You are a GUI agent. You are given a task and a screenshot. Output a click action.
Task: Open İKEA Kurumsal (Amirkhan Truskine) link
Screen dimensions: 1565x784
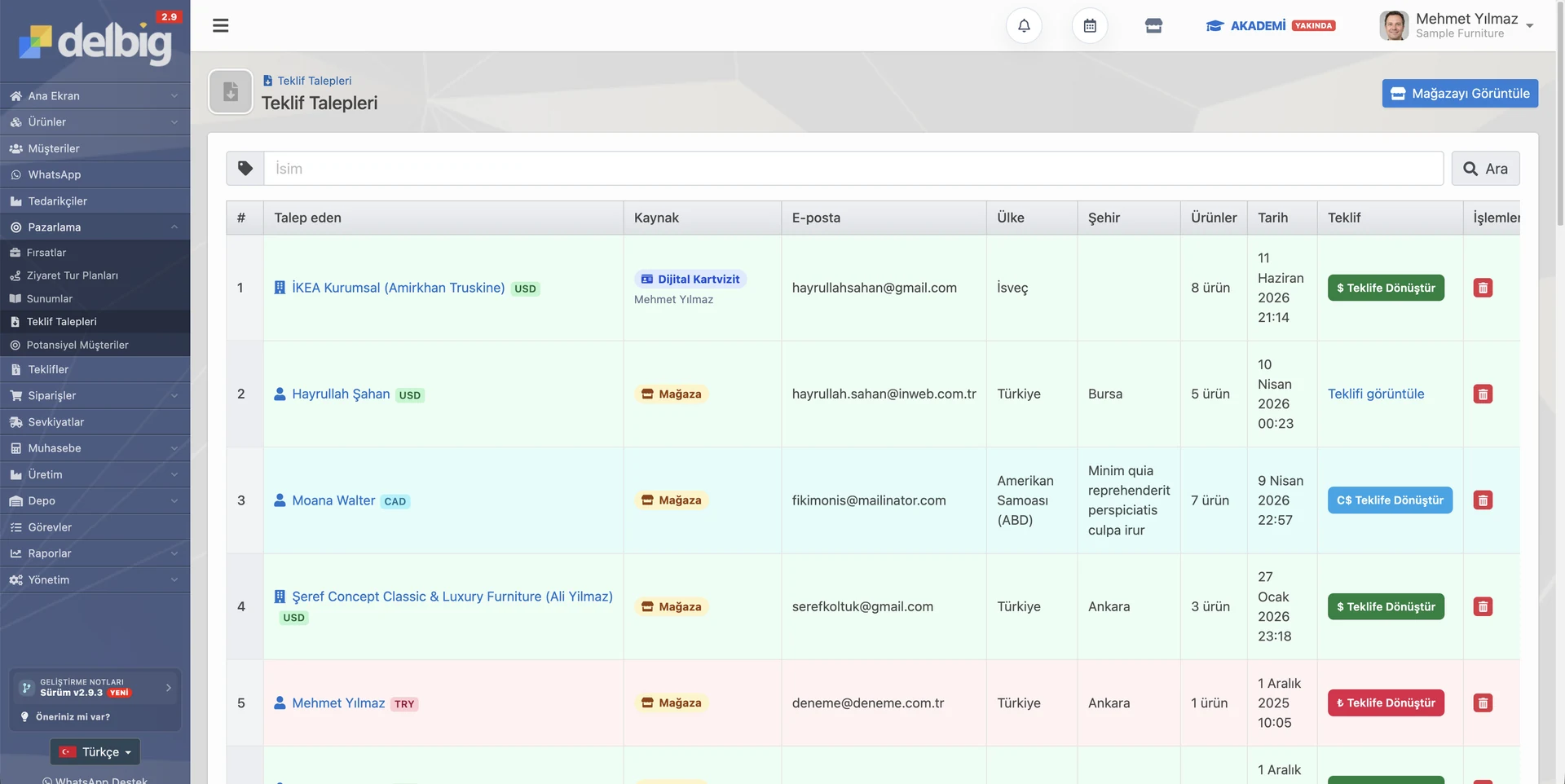[398, 288]
